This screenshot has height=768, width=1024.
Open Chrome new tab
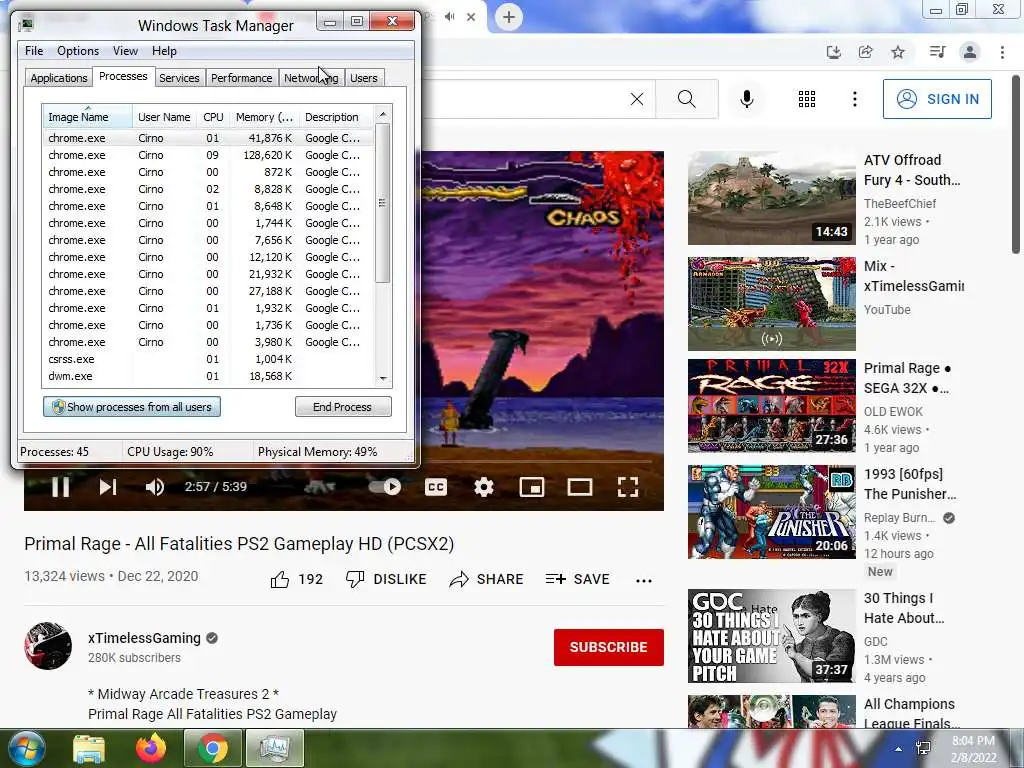[x=509, y=17]
